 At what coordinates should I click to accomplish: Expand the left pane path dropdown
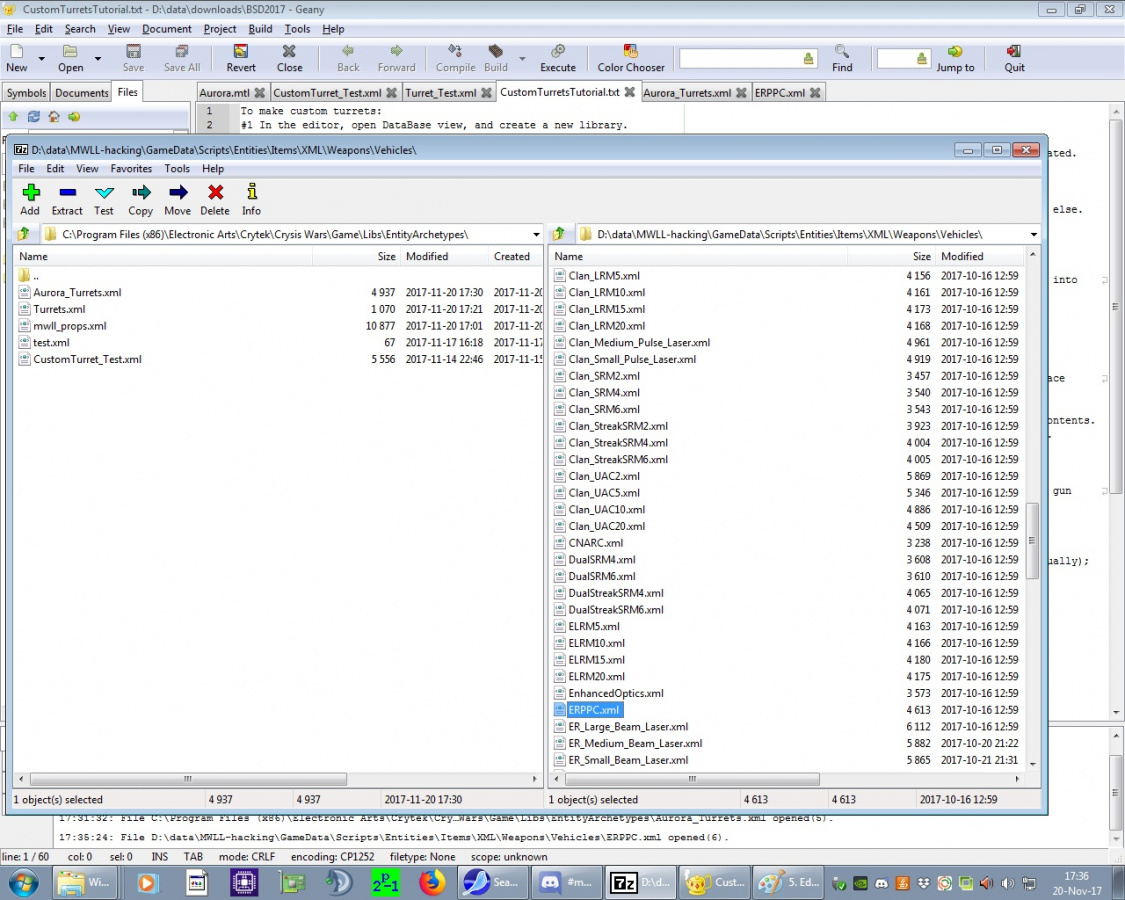[536, 234]
